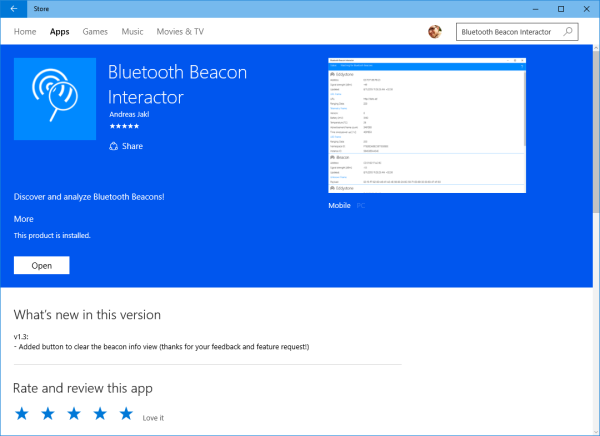Image resolution: width=600 pixels, height=436 pixels.
Task: Minimize the Store window
Action: [x=535, y=9]
